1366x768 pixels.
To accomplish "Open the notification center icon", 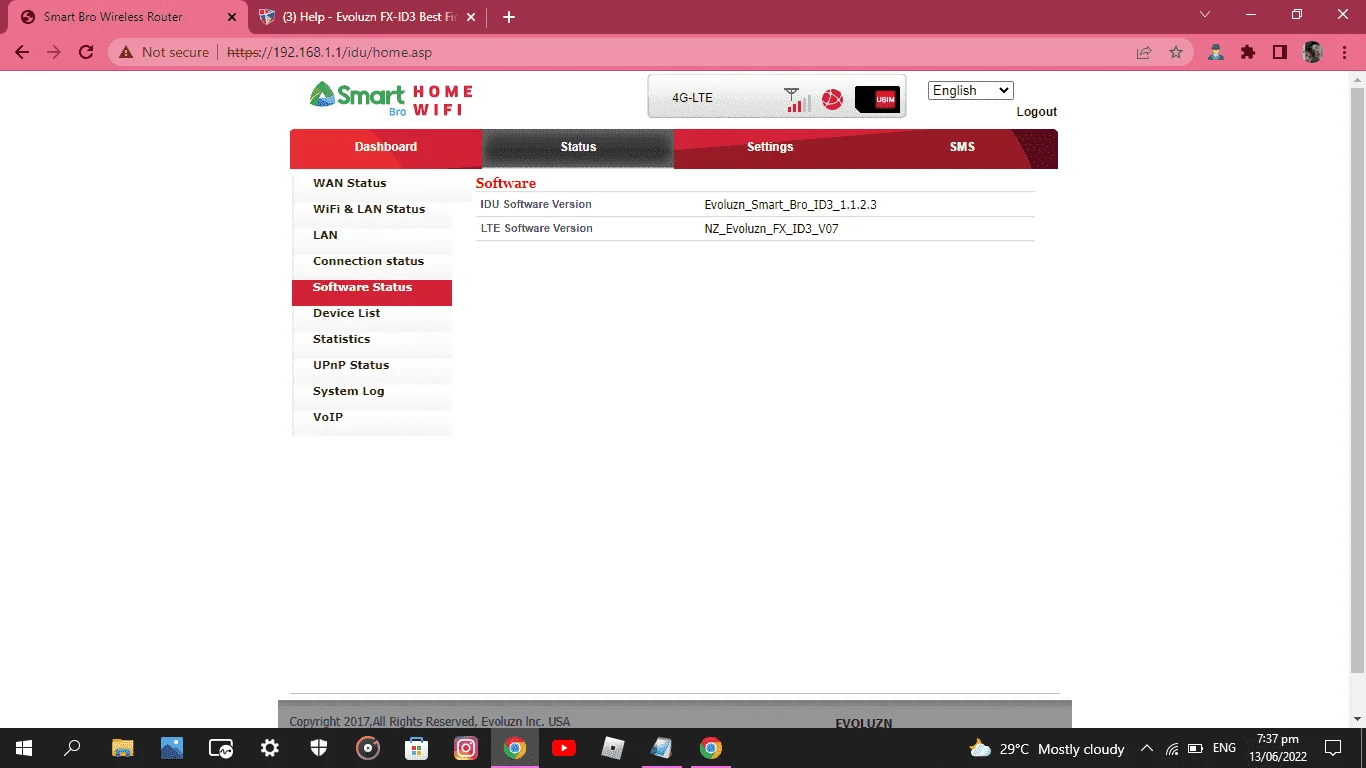I will point(1332,748).
